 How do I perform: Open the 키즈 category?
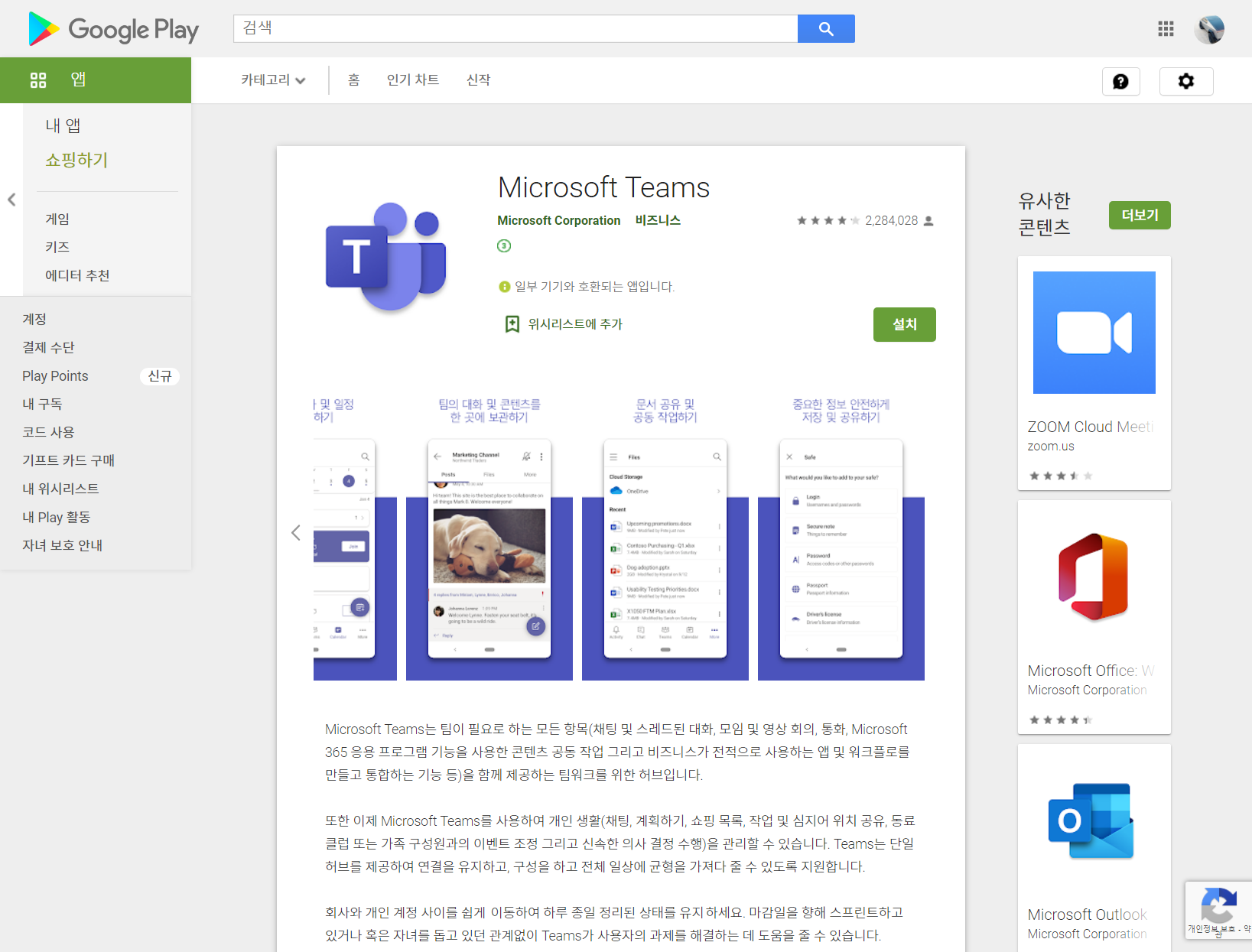57,247
